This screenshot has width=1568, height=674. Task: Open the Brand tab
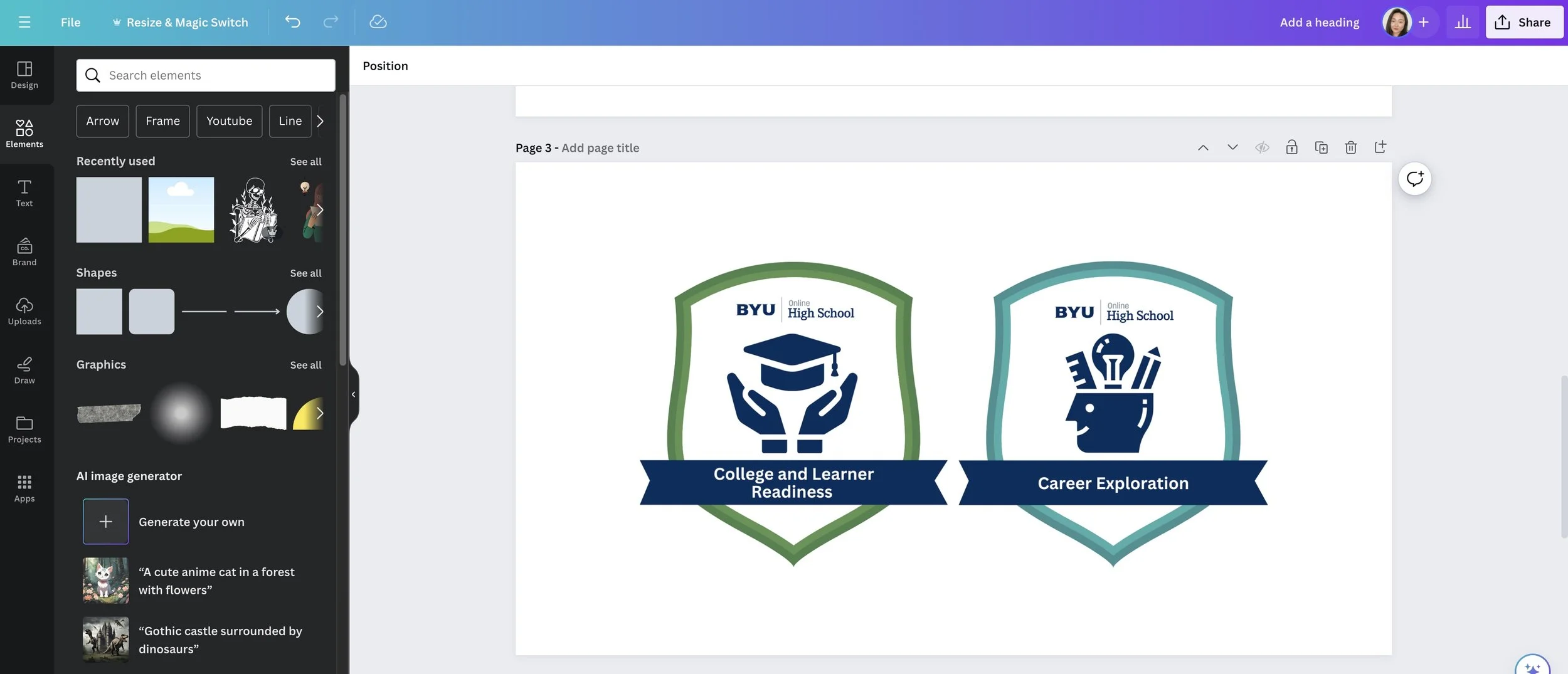click(24, 252)
